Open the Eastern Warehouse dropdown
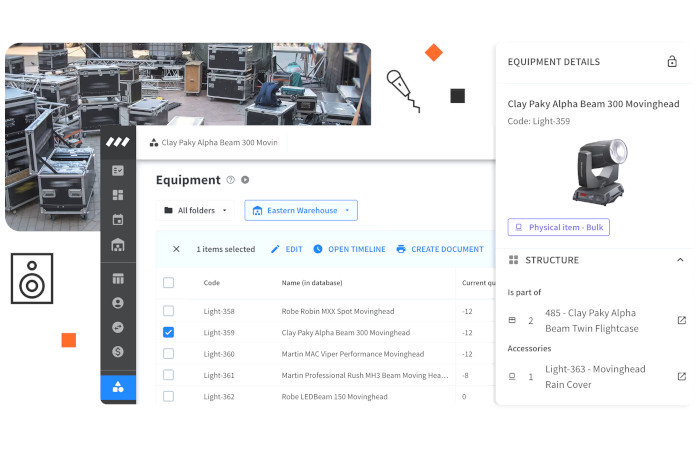Viewport: 700px width, 450px height. [x=301, y=210]
